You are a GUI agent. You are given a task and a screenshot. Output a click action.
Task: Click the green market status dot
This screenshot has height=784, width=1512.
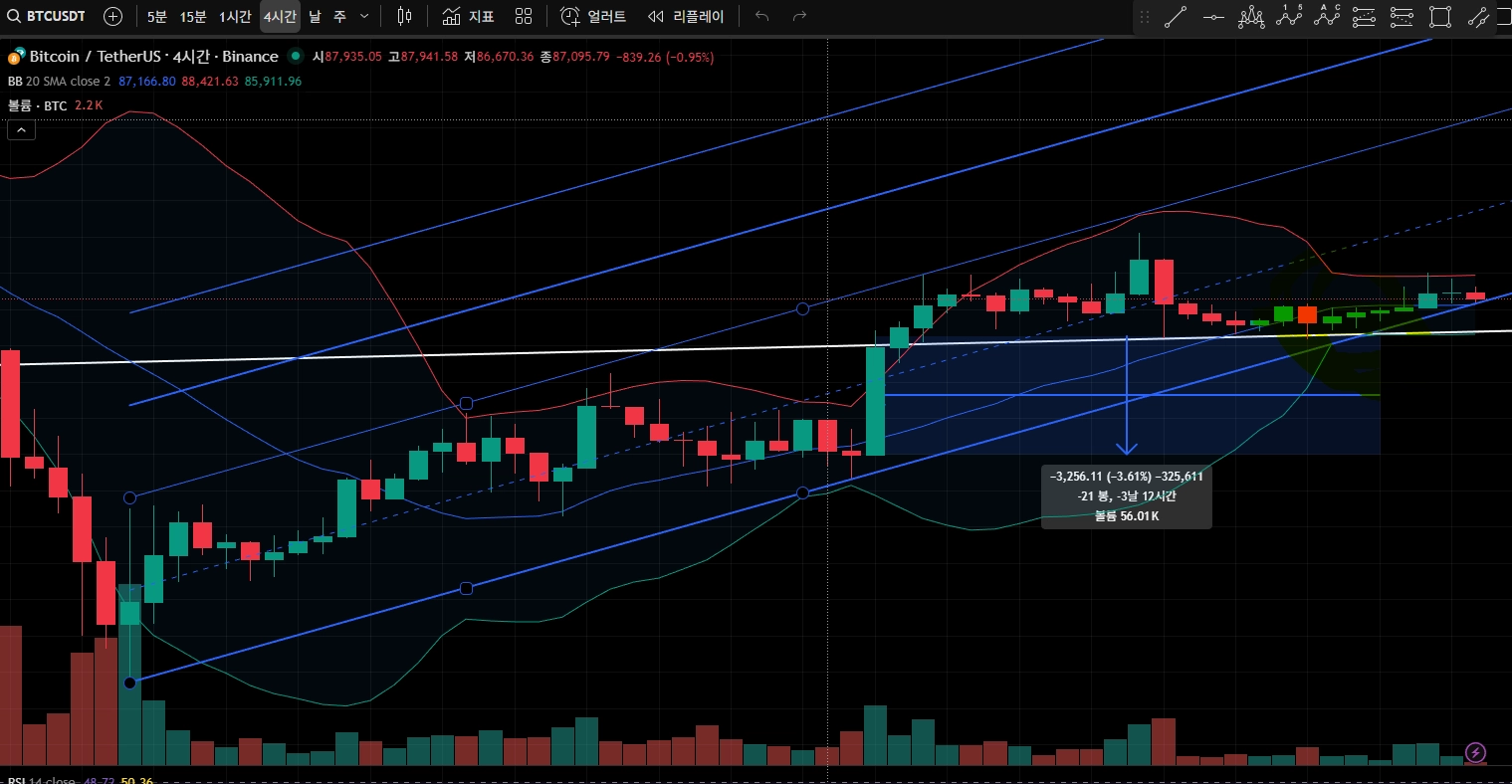(295, 57)
